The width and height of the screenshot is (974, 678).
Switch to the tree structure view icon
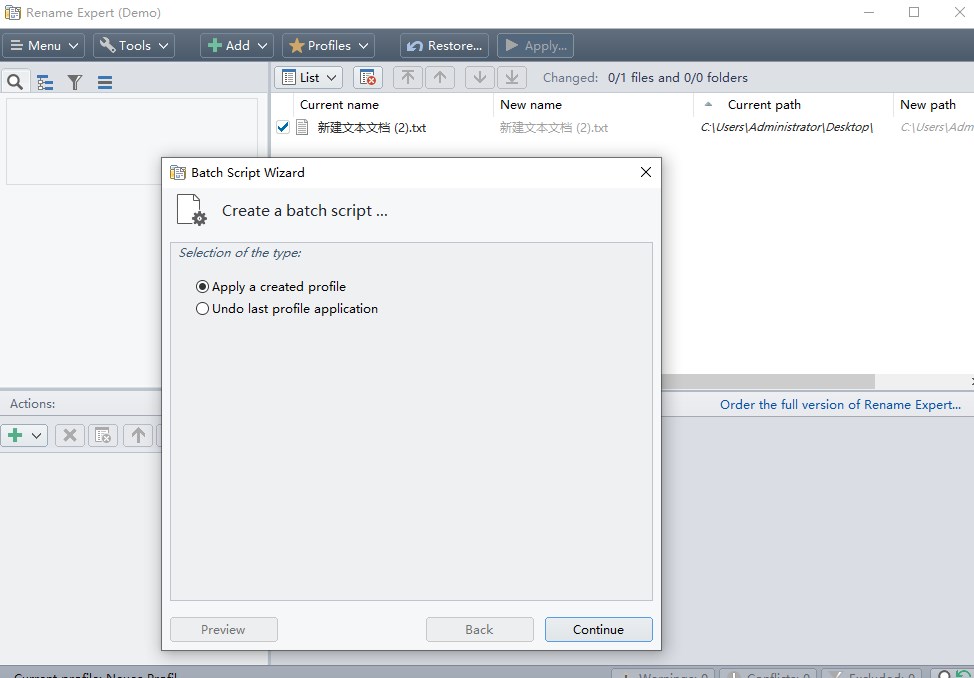(45, 82)
